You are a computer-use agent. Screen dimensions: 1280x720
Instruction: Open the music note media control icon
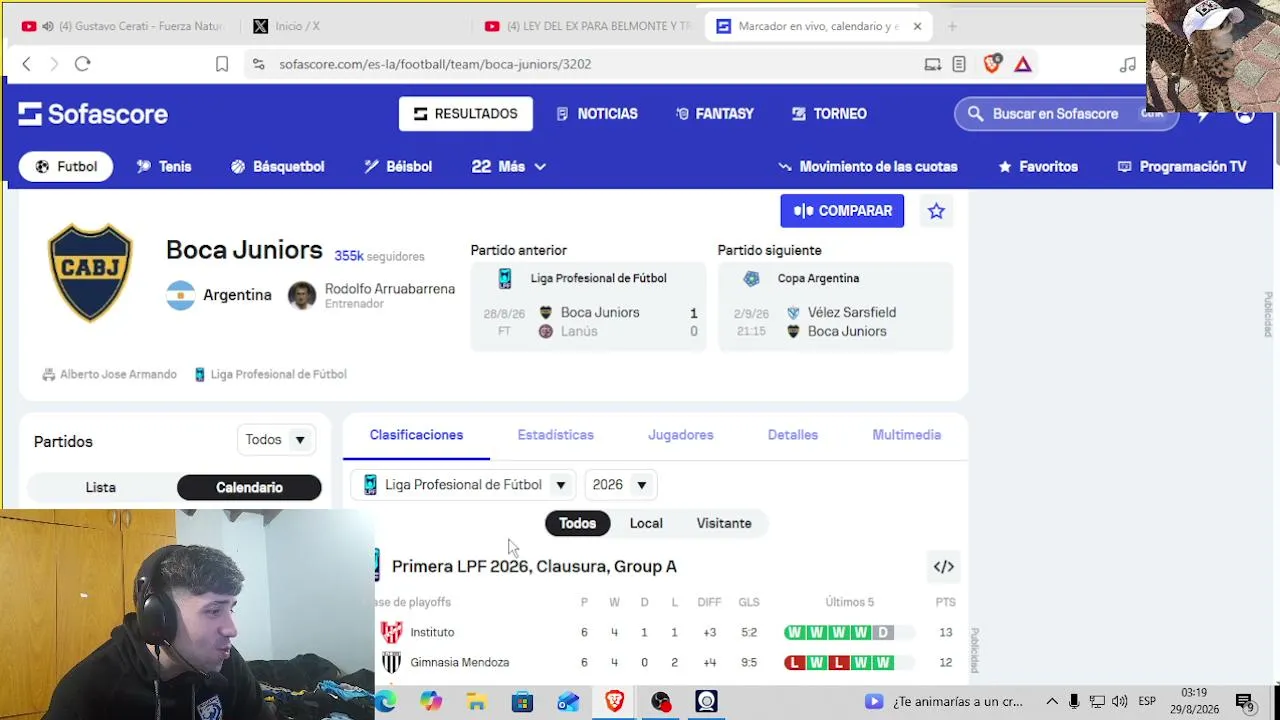(1128, 64)
